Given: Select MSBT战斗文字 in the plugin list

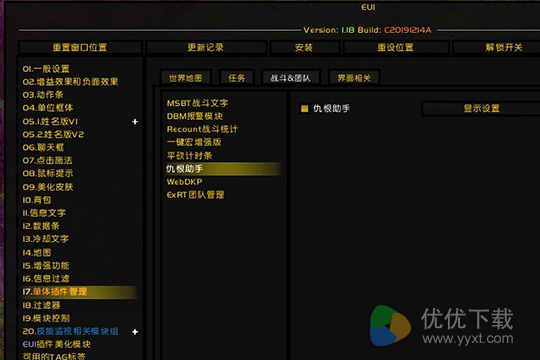Looking at the screenshot, I should click(x=197, y=103).
